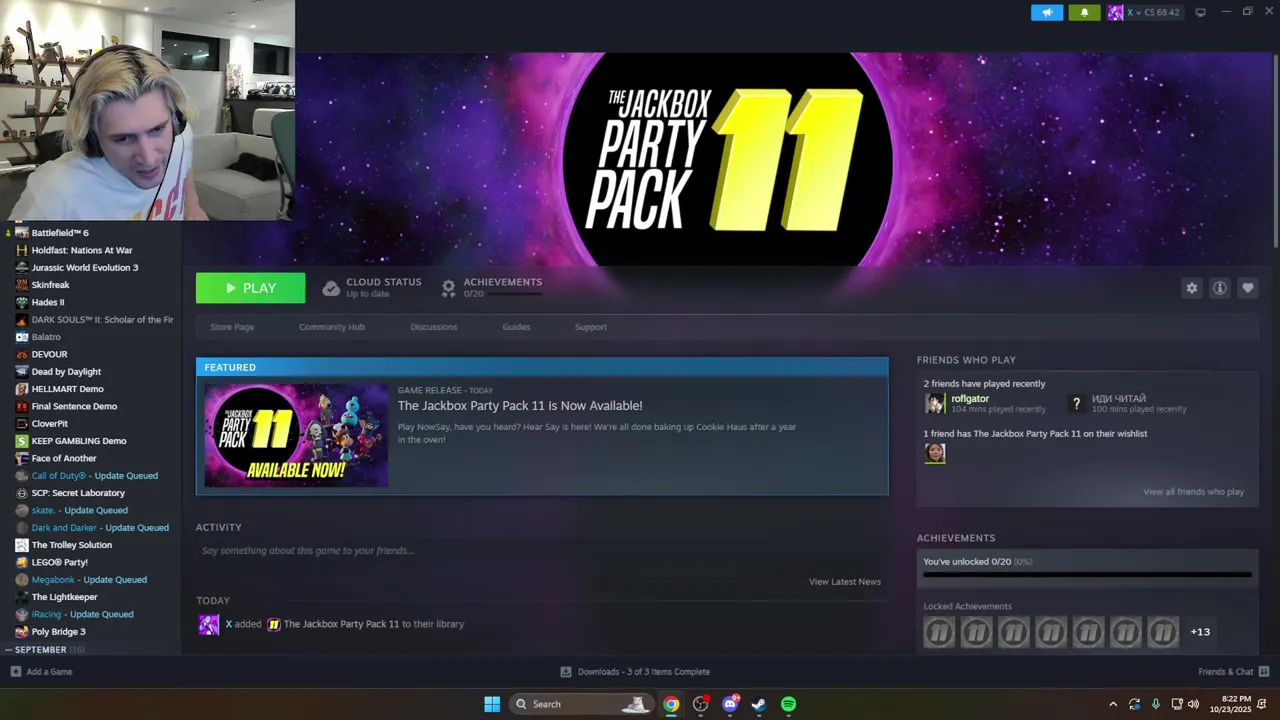This screenshot has width=1280, height=720.
Task: Select Dead by Daylight in library list
Action: coord(66,372)
